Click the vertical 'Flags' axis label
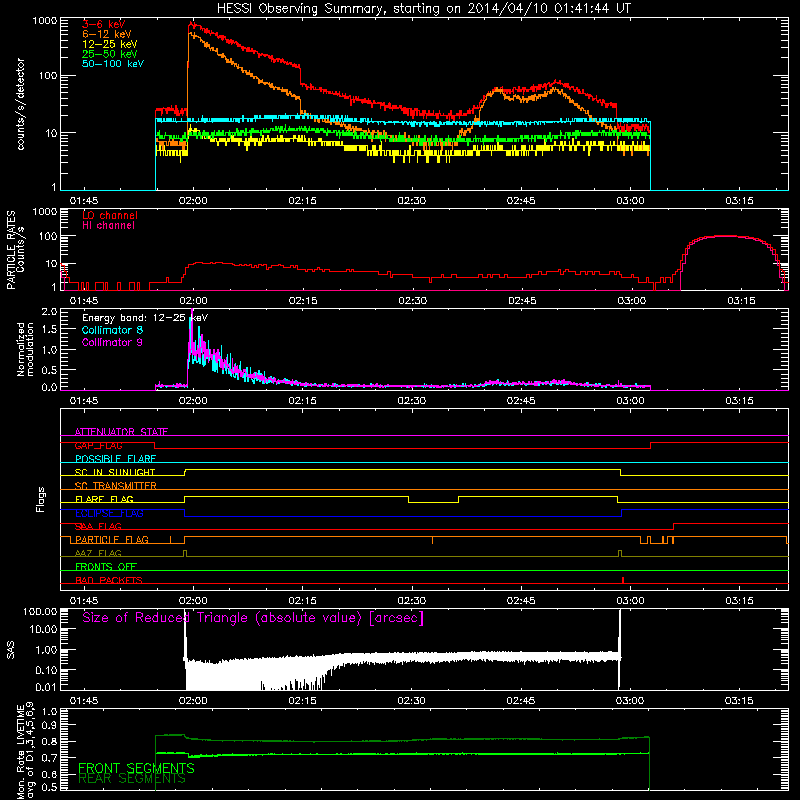This screenshot has width=800, height=800. click(x=41, y=499)
